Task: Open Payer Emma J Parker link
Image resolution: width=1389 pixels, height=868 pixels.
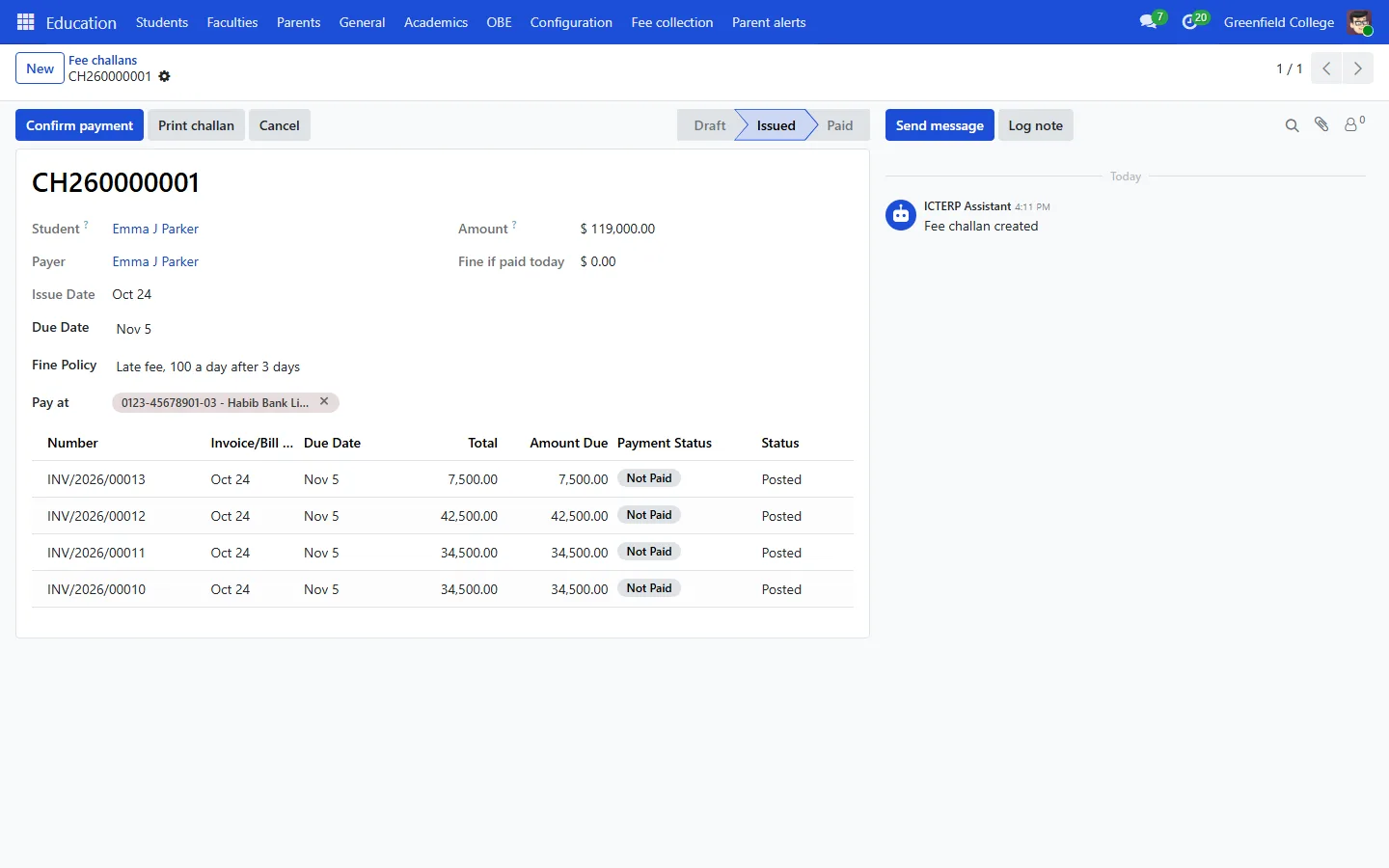Action: click(x=155, y=261)
